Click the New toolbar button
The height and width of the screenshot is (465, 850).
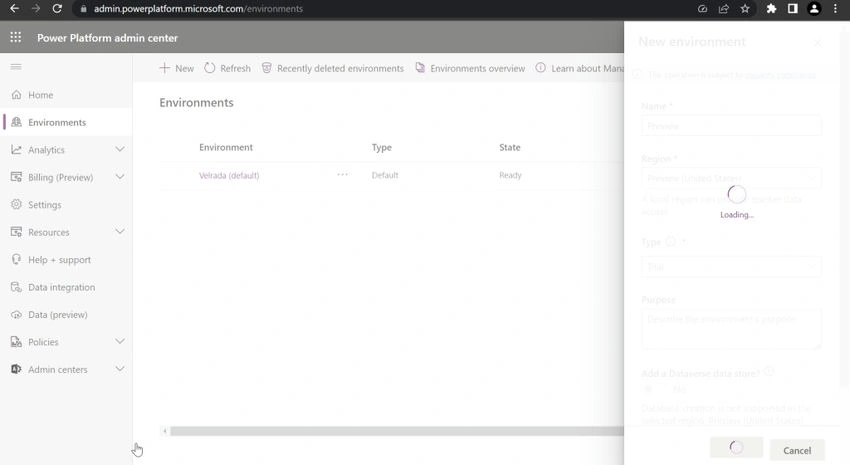point(177,68)
